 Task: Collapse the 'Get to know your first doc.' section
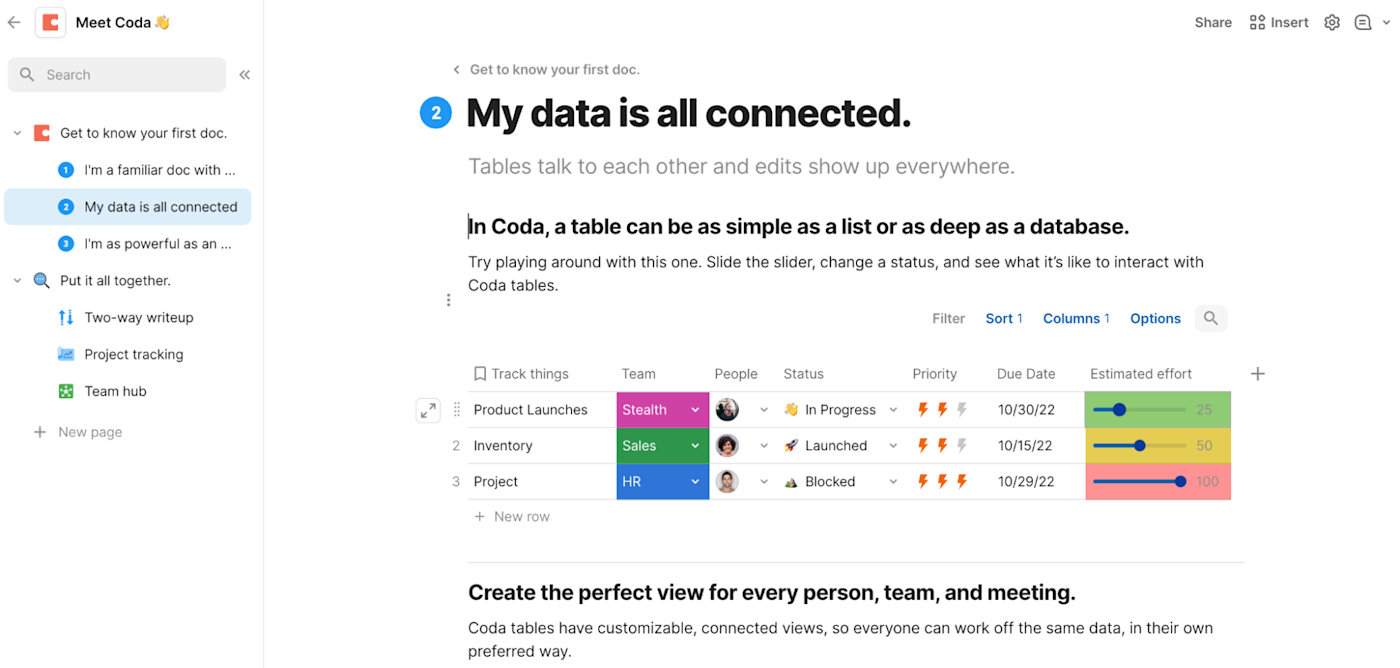tap(17, 133)
